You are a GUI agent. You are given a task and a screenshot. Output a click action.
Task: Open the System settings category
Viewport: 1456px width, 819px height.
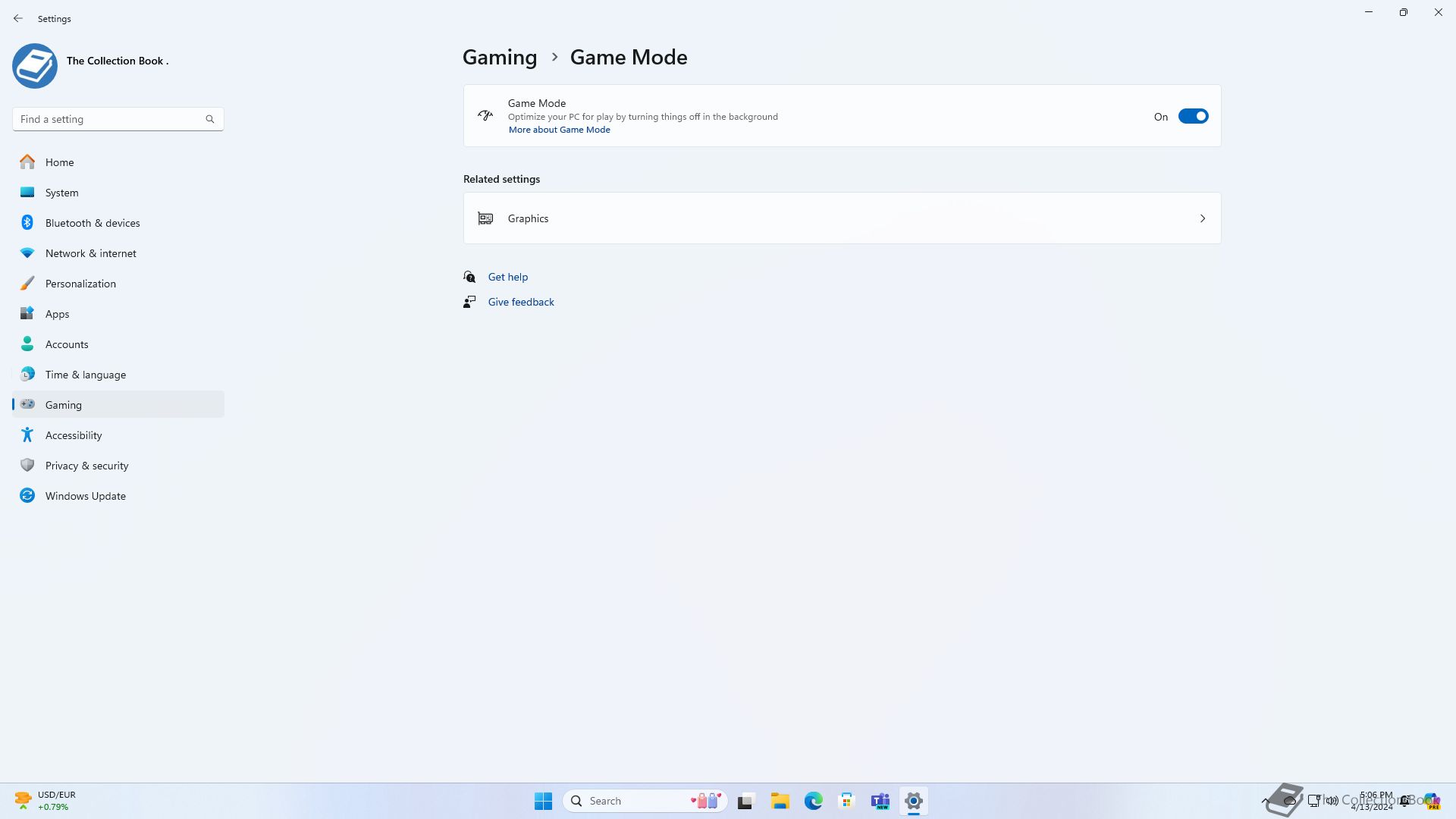[118, 193]
